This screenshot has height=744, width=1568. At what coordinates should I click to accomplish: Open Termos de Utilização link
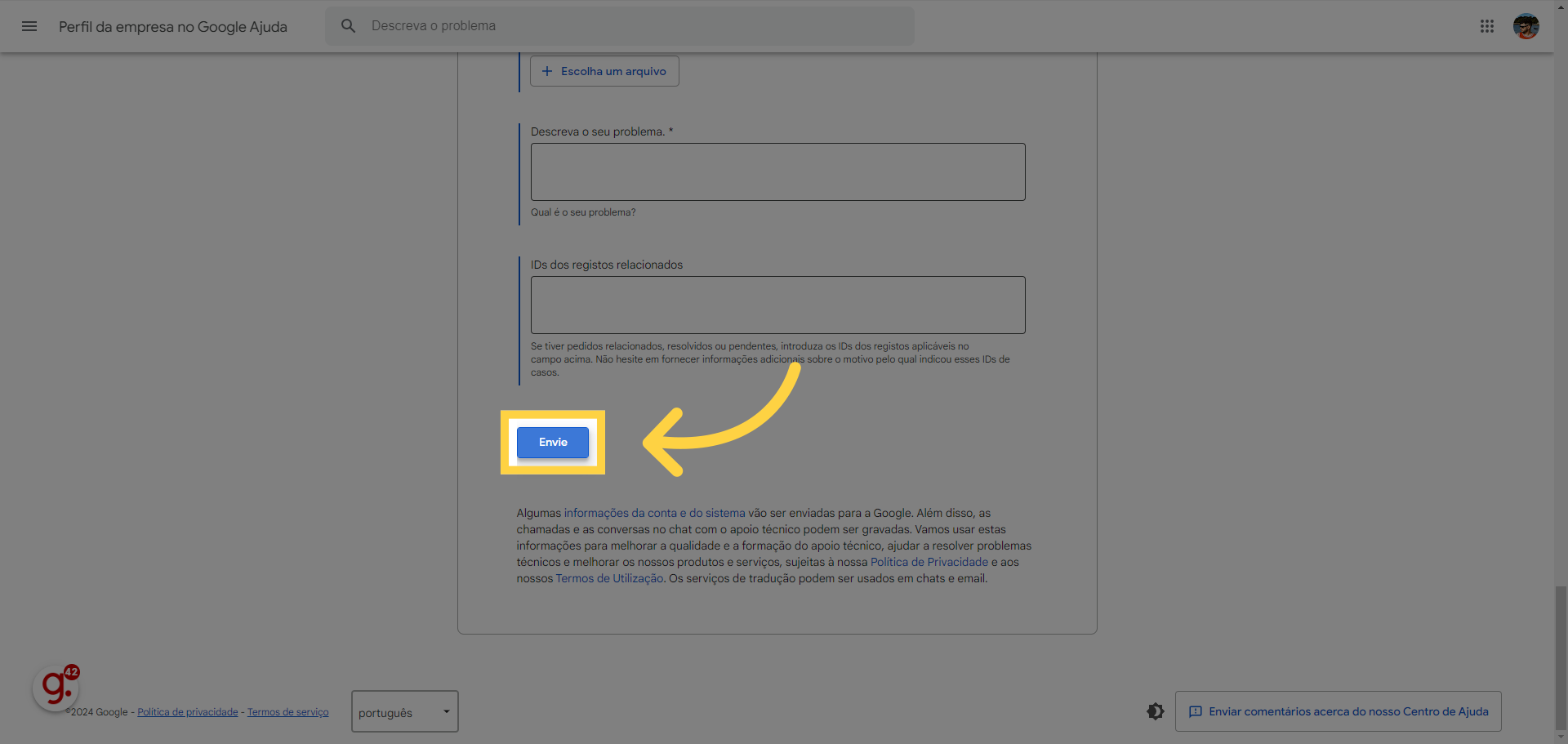click(610, 578)
